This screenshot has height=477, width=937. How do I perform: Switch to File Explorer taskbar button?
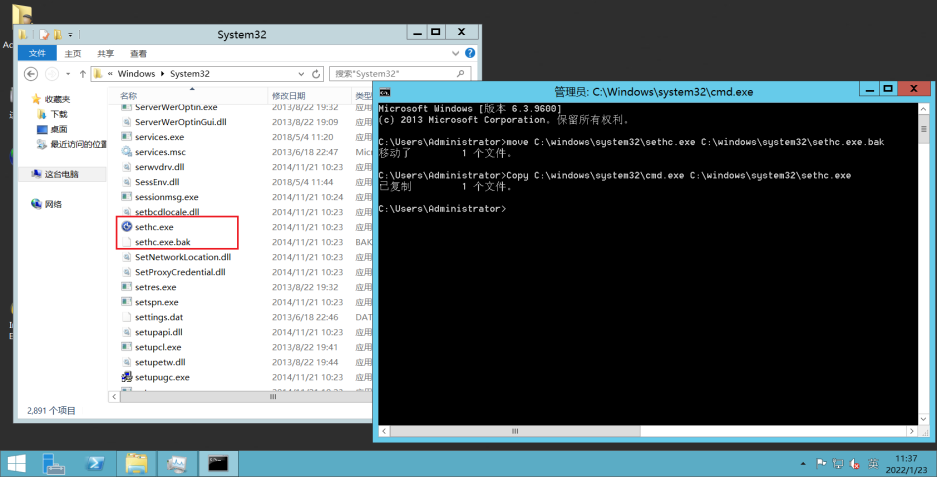pyautogui.click(x=136, y=463)
